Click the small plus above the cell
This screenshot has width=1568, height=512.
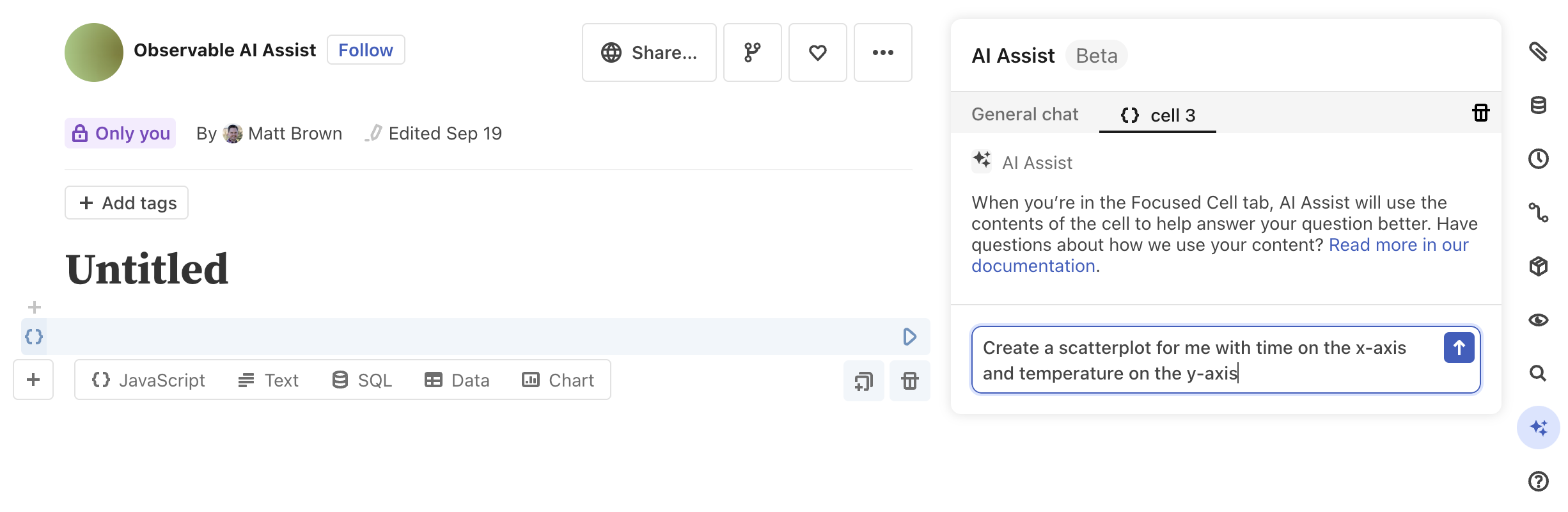pyautogui.click(x=35, y=307)
